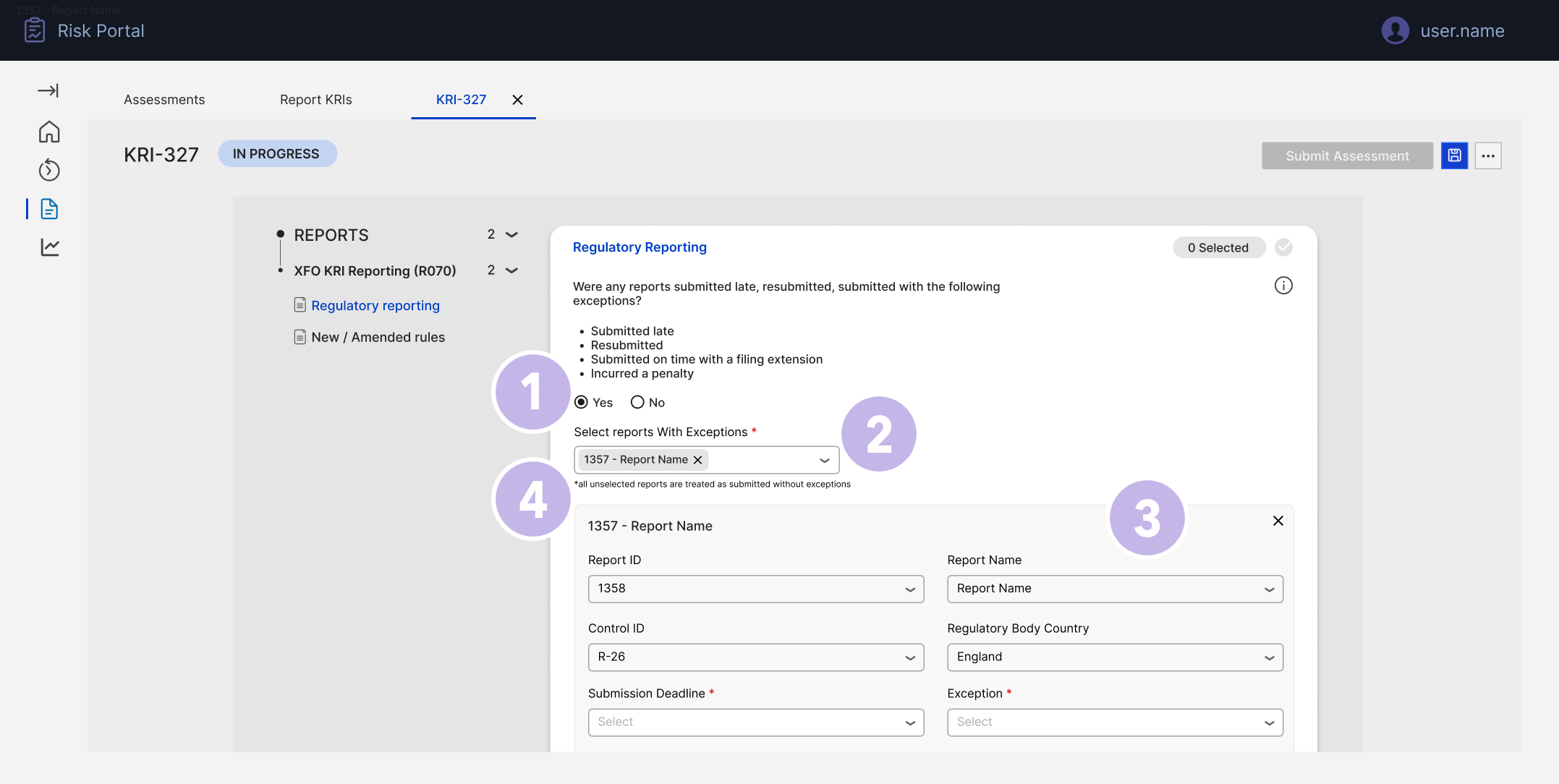
Task: Click the user profile avatar icon
Action: (x=1395, y=30)
